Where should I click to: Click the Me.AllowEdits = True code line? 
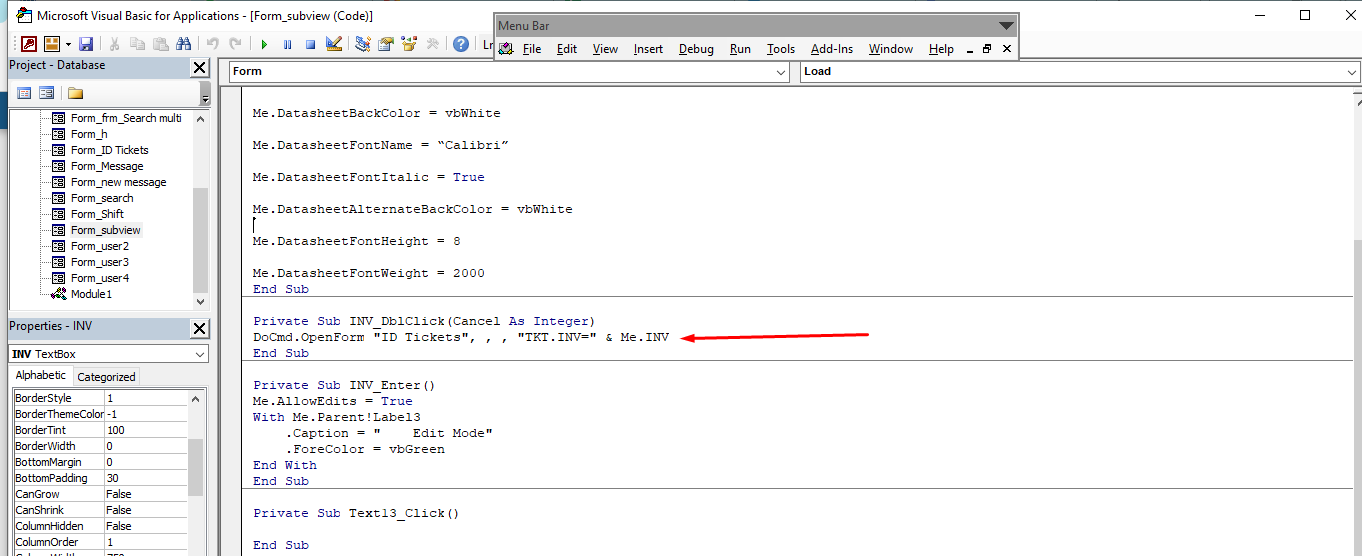(332, 401)
